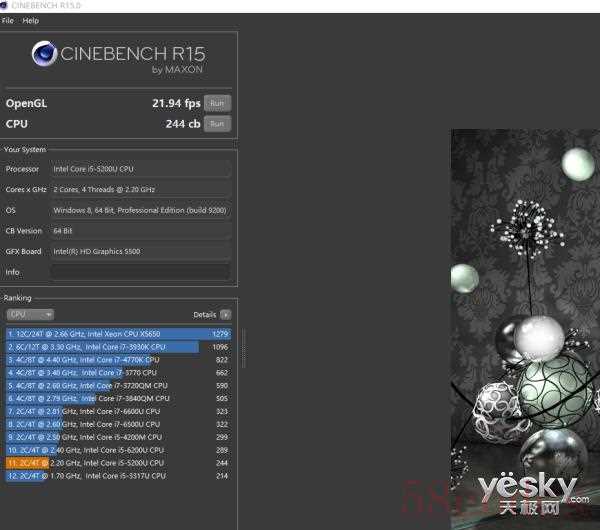Click the ranking list scrollbar grip

coord(244,347)
